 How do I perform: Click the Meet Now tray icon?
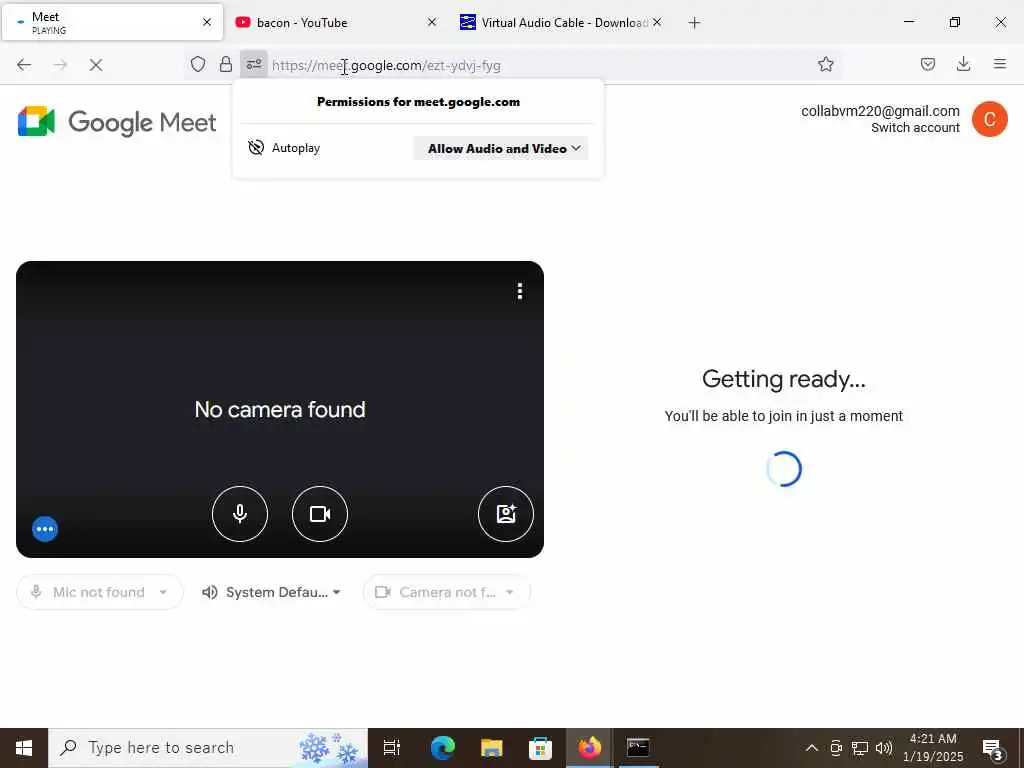point(836,748)
